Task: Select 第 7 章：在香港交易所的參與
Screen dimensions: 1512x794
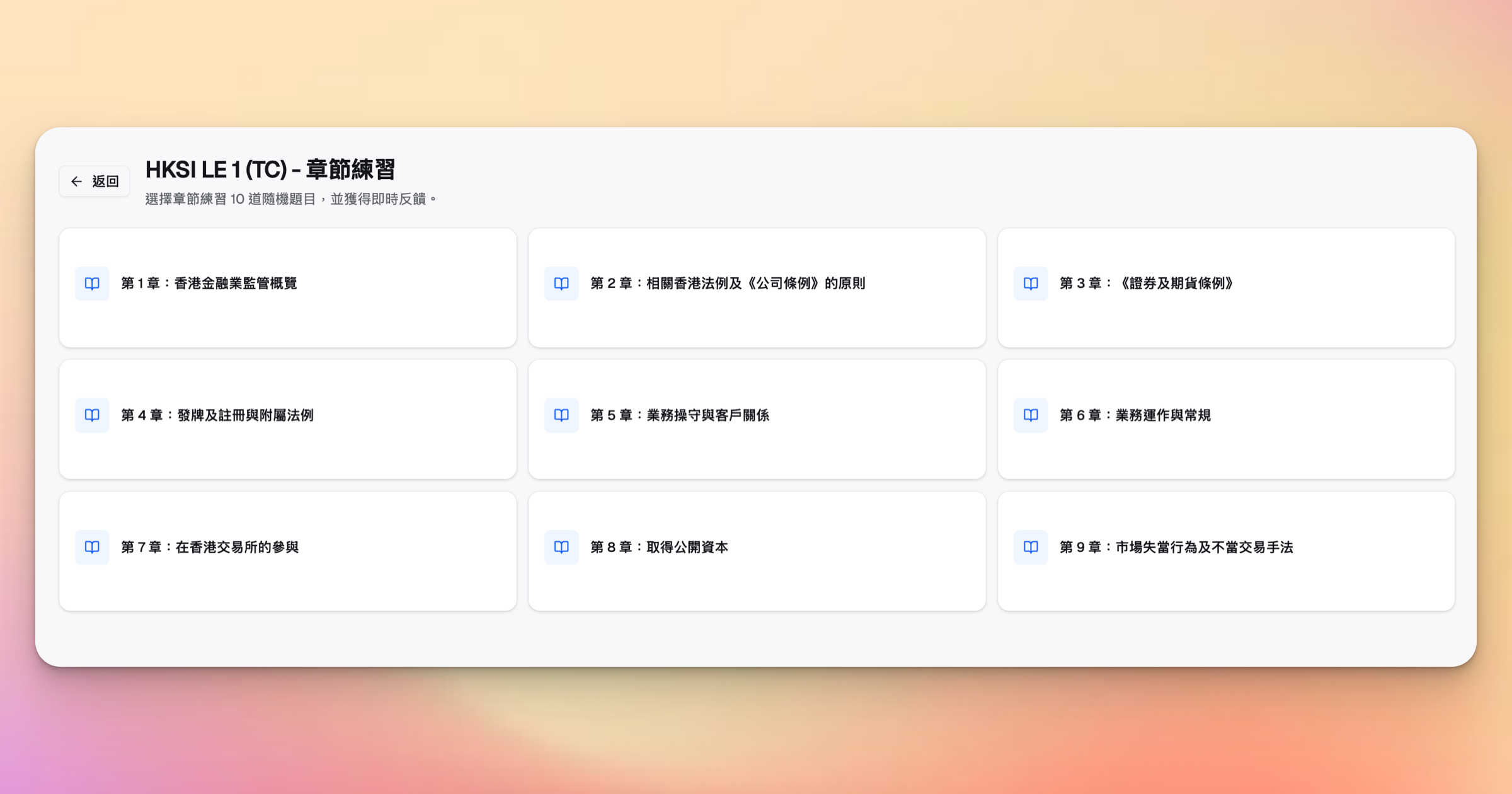Action: 288,551
